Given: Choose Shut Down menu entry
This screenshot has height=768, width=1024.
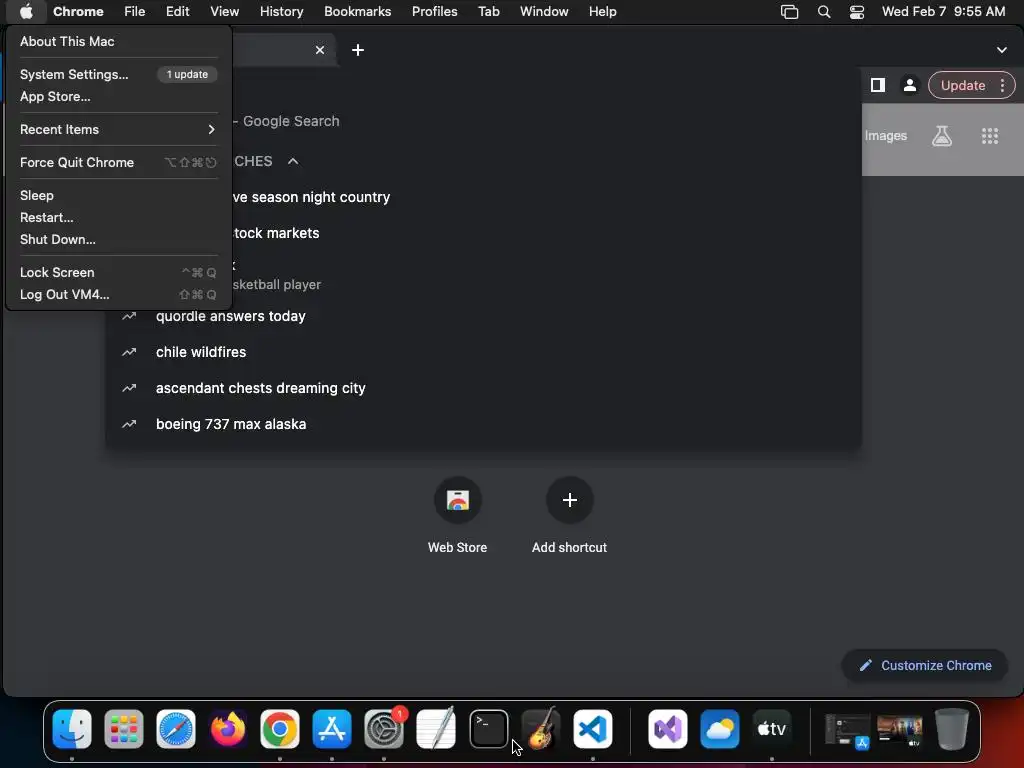Looking at the screenshot, I should 118,240.
